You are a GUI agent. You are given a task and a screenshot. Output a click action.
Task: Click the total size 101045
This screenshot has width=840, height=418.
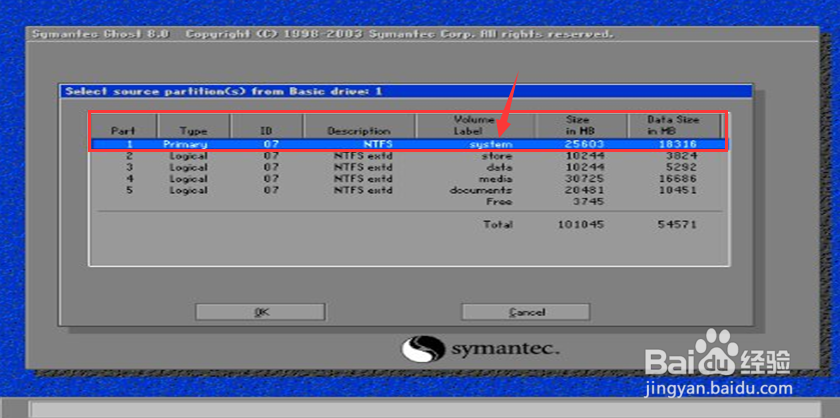point(581,225)
